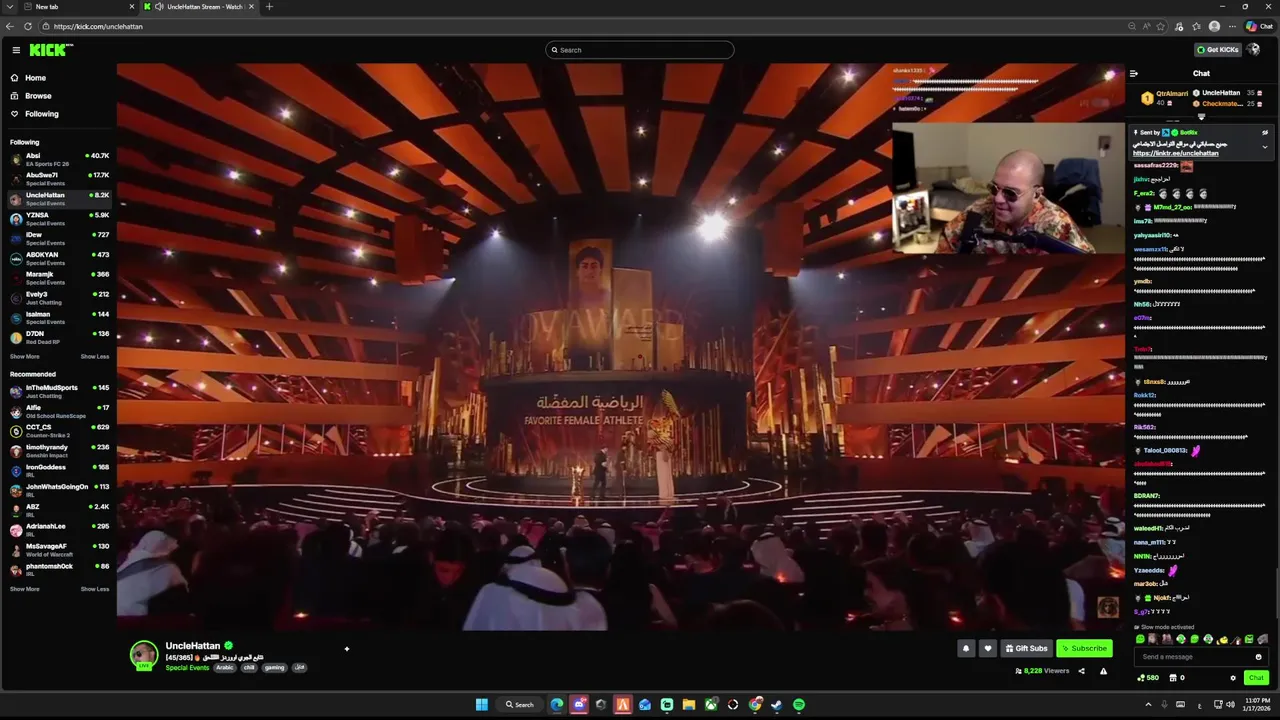The width and height of the screenshot is (1280, 720).
Task: Collapse the chat panel with the arrow icon
Action: (1133, 73)
